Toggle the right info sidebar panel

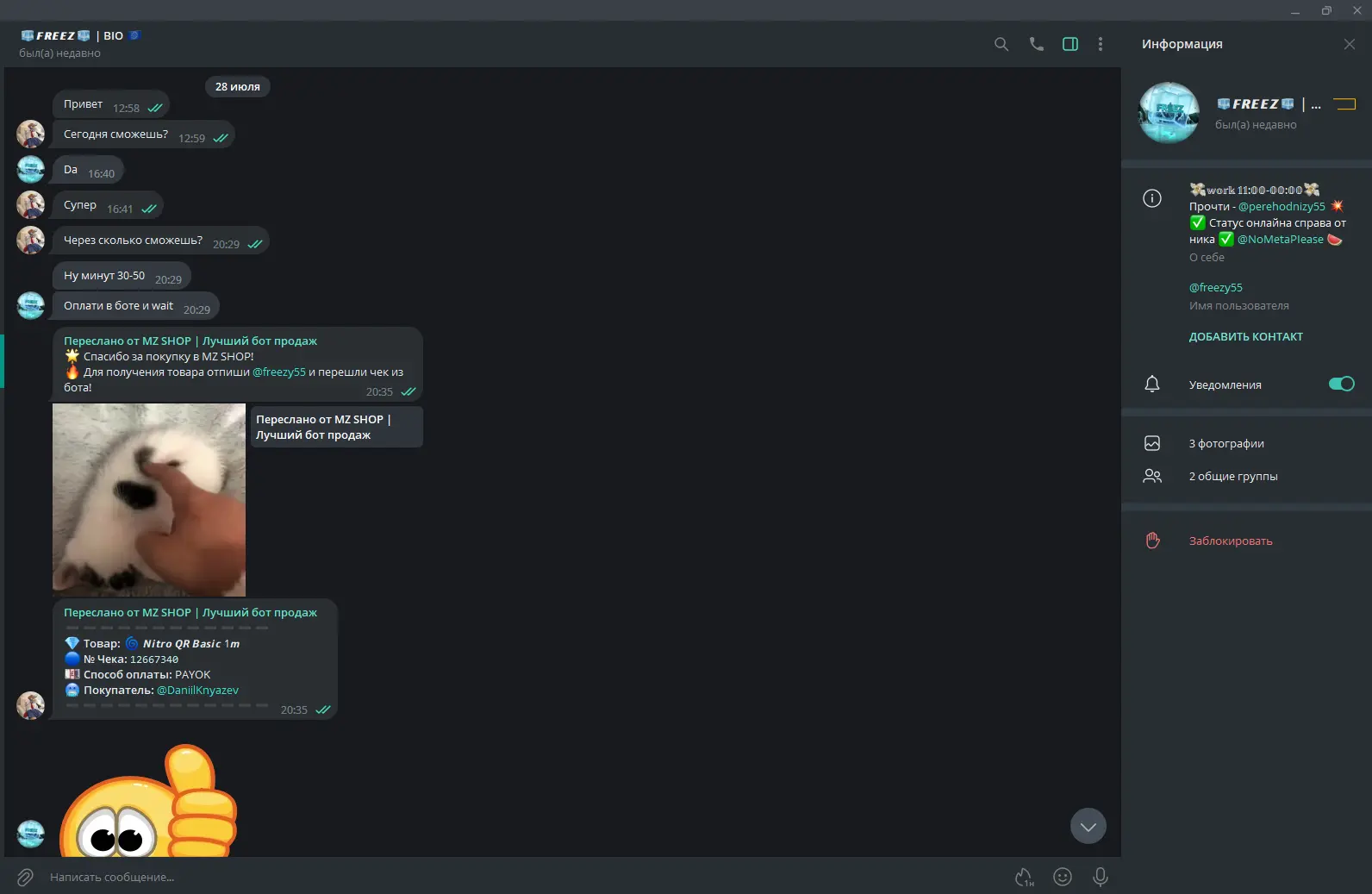1070,44
